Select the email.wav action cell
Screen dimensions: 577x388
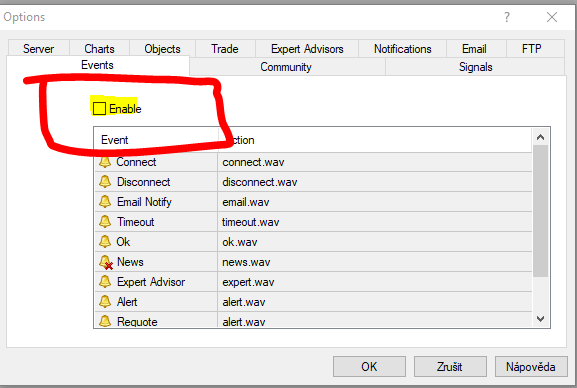tap(375, 202)
